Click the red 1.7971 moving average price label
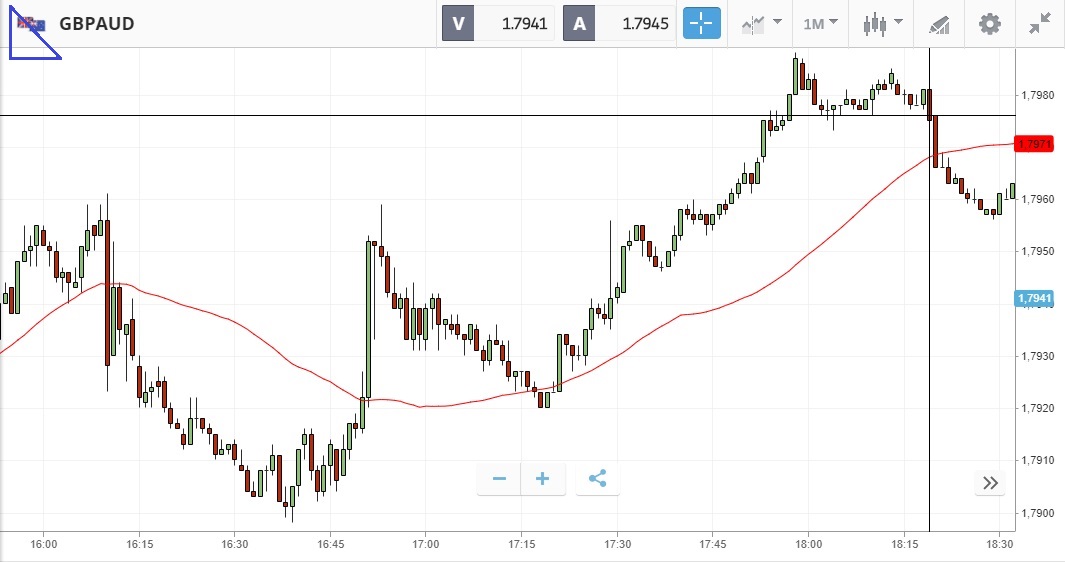The width and height of the screenshot is (1065, 562). pyautogui.click(x=1034, y=144)
